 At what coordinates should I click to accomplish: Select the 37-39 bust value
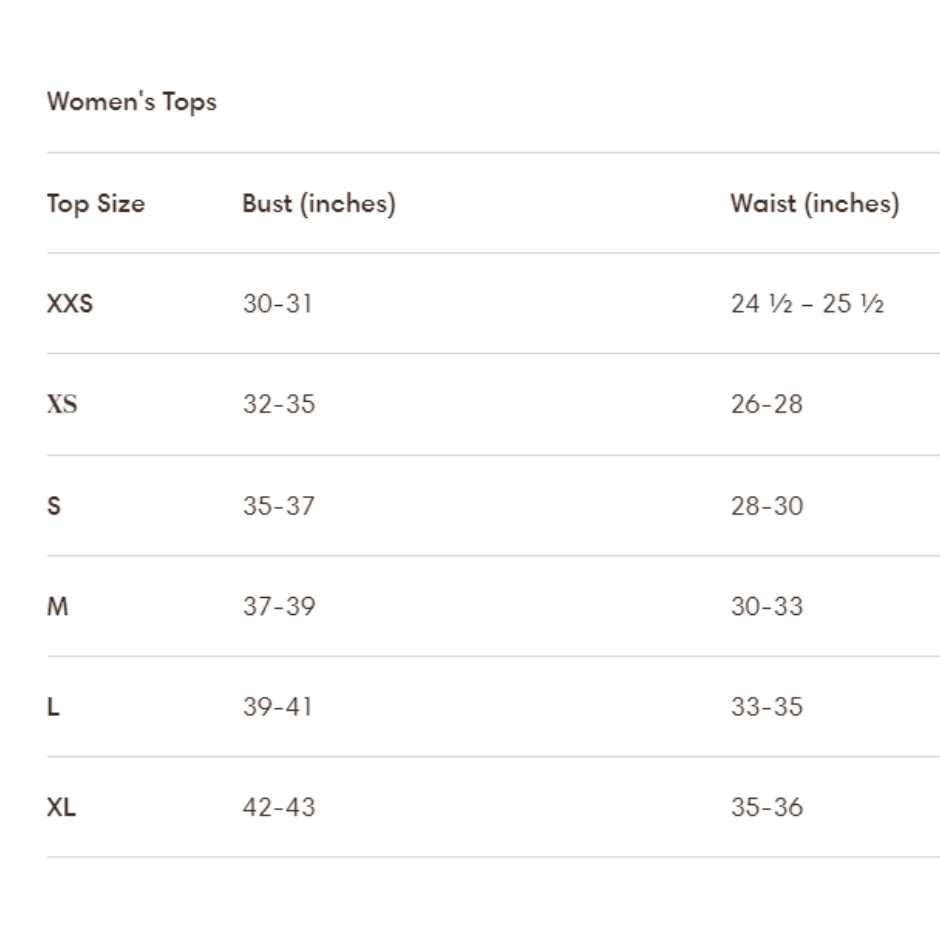pyautogui.click(x=278, y=607)
